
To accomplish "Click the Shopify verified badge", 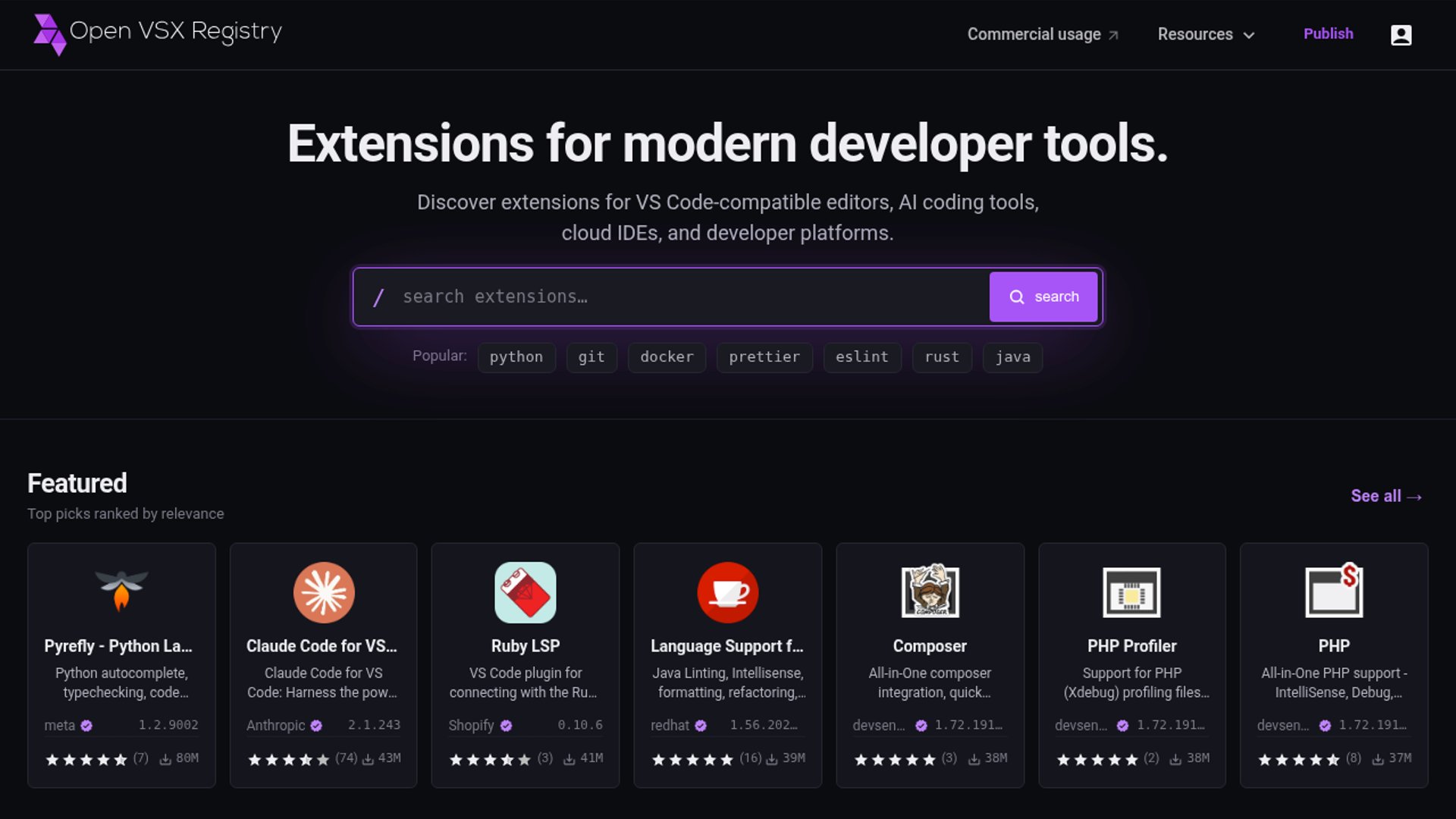I will point(506,726).
